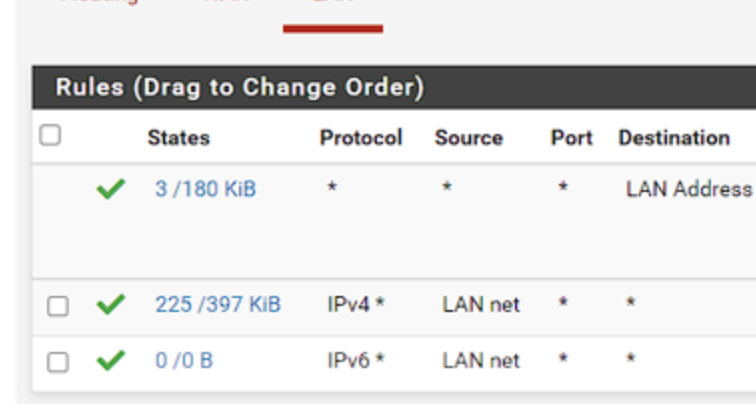Click the green checkmark on the IPv6 rule
Viewport: 756px width, 404px height.
[111, 361]
